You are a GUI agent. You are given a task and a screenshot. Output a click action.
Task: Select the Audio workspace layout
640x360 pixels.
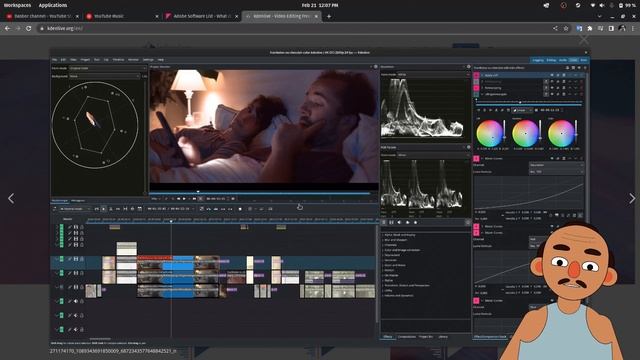coord(563,60)
